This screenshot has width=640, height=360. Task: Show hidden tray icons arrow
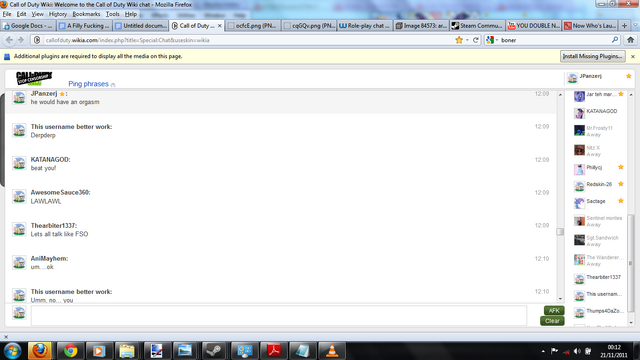(543, 351)
